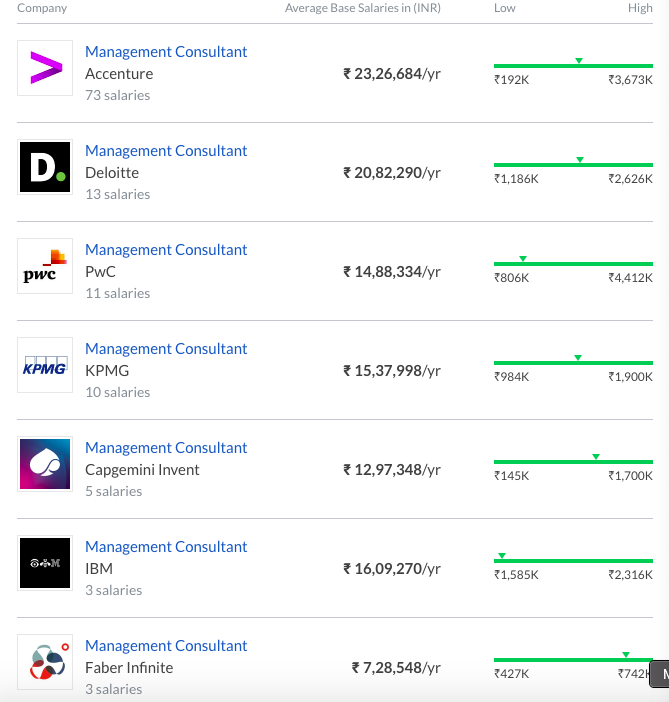This screenshot has height=702, width=669.
Task: Open Deloitte Management Consultant link
Action: coord(166,151)
